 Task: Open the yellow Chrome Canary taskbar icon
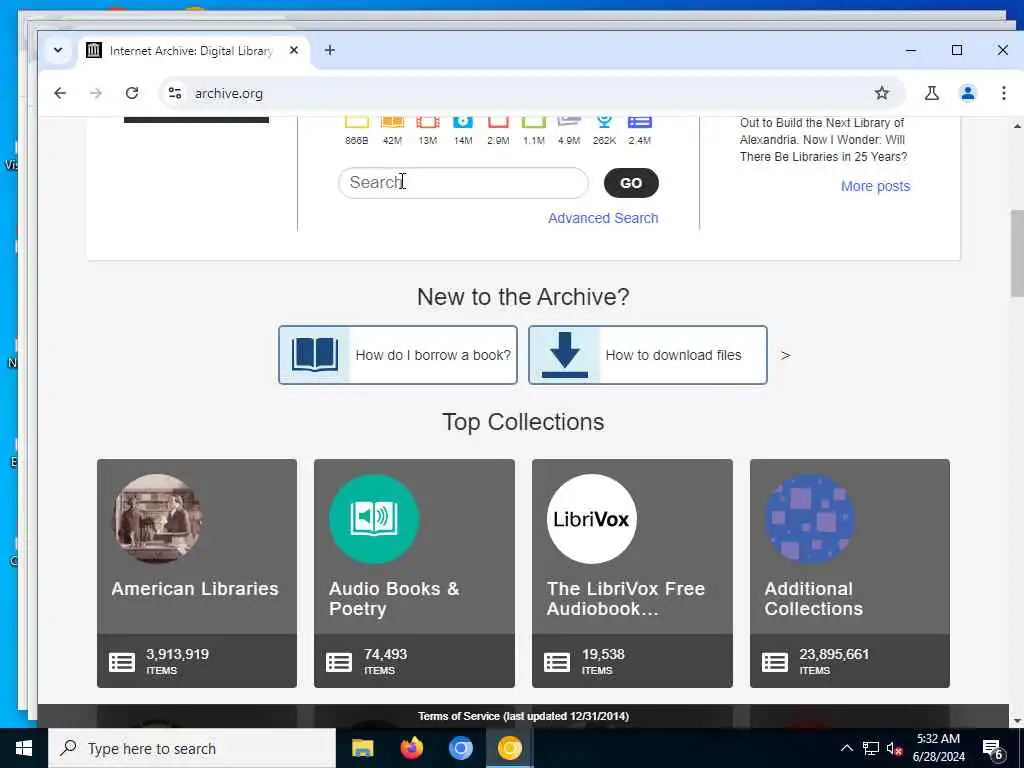(509, 748)
